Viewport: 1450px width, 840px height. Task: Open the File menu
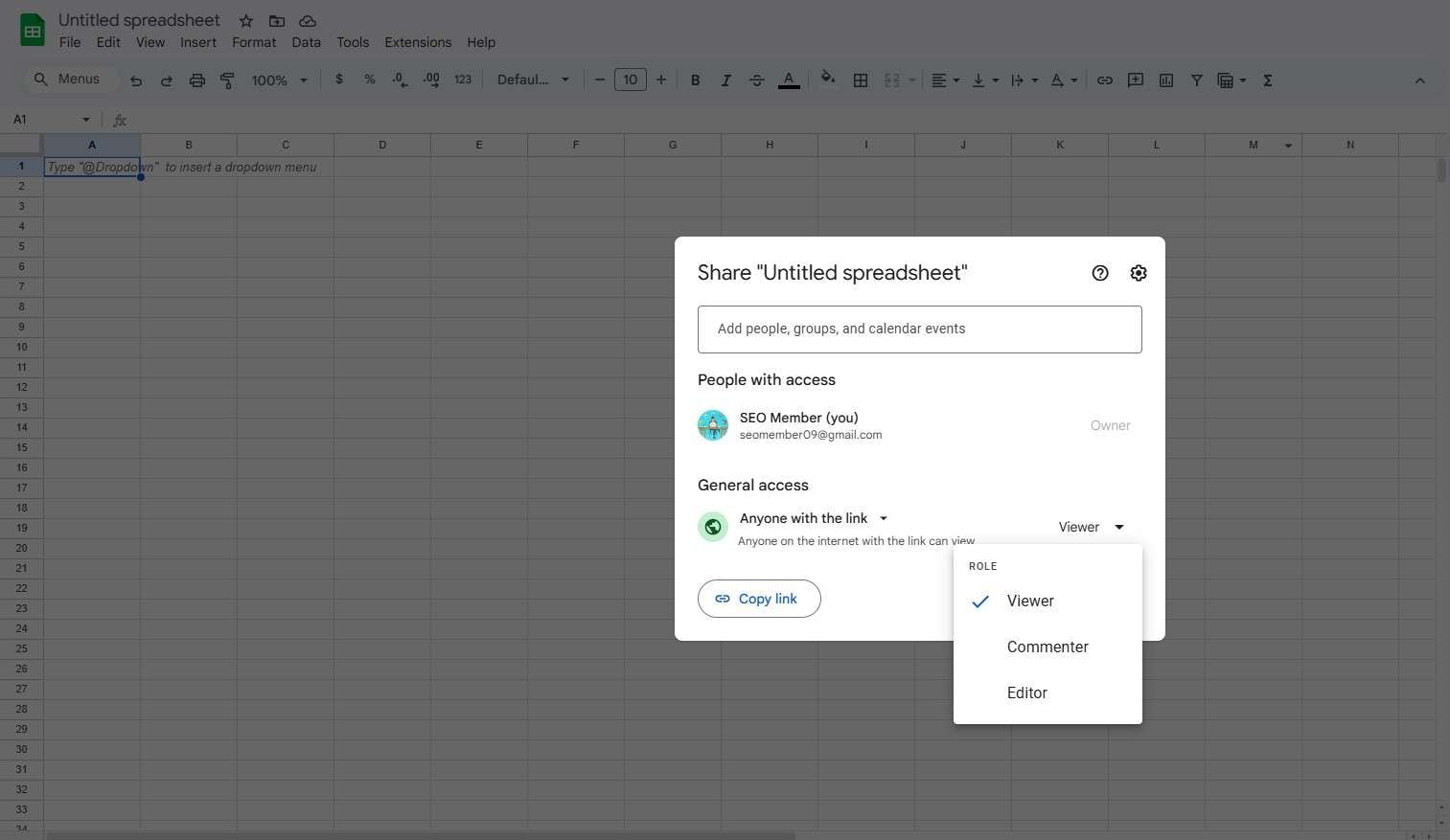(70, 42)
